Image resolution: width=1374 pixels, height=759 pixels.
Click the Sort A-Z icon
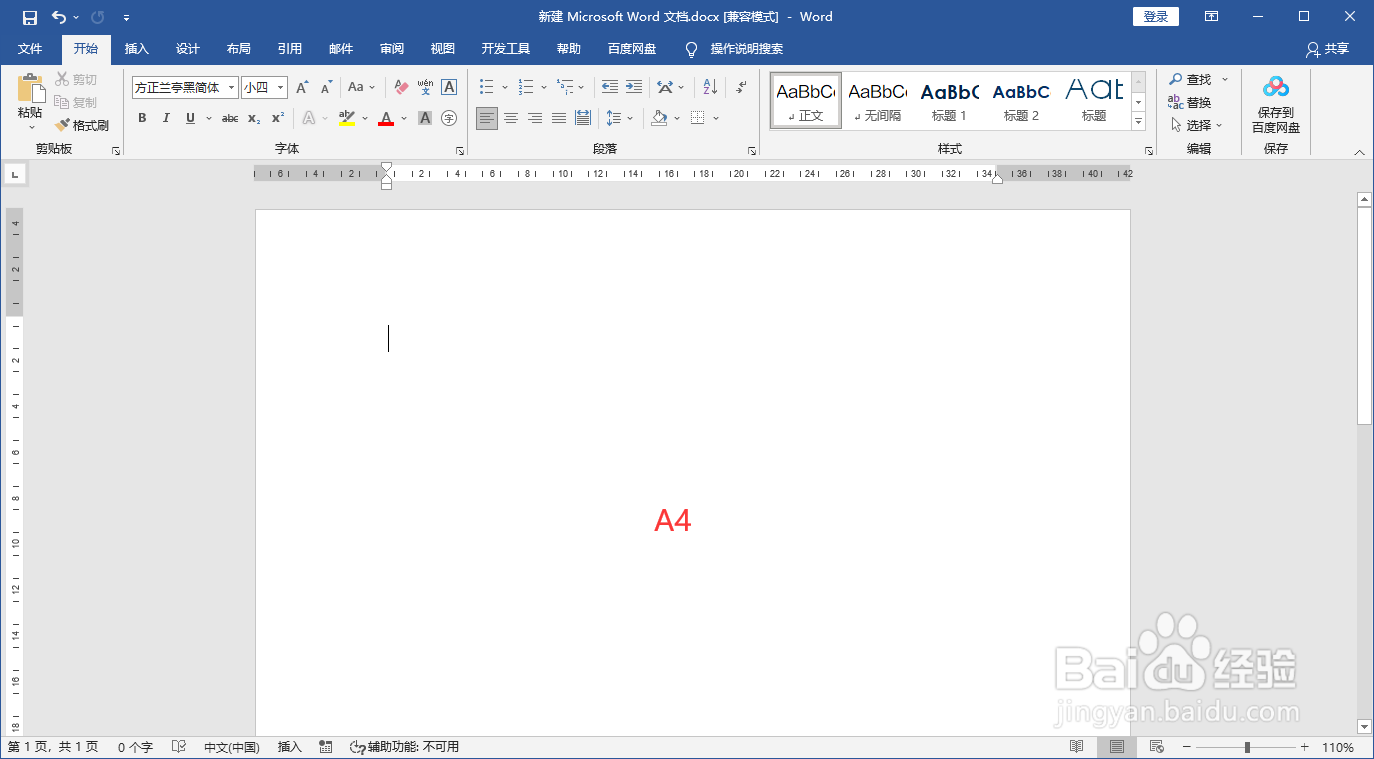coord(709,88)
